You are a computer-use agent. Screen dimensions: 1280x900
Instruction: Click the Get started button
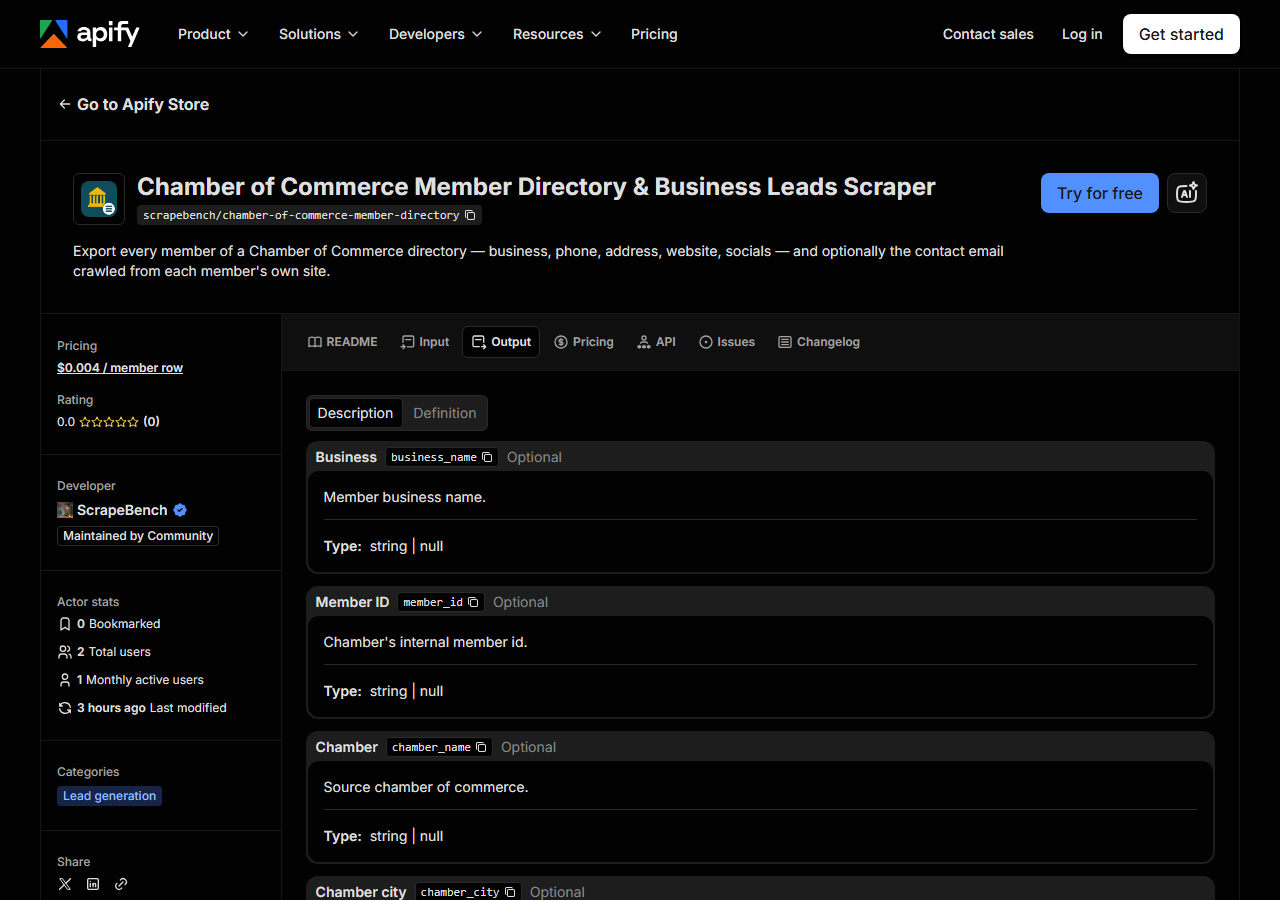(1181, 34)
